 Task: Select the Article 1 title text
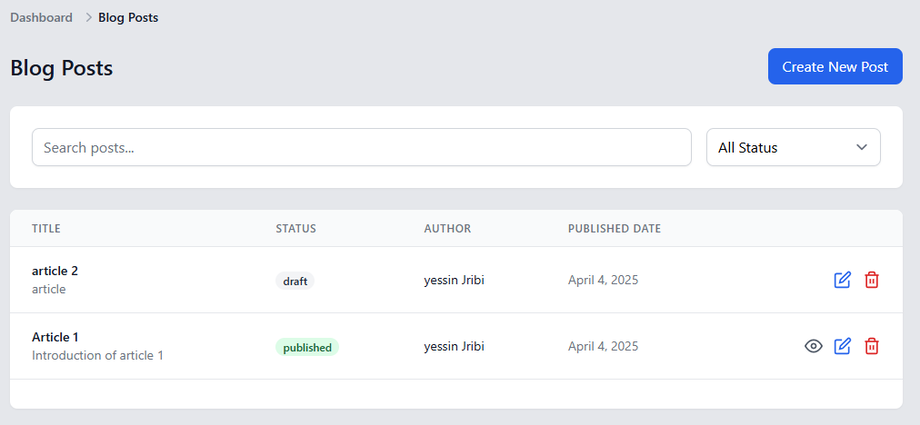[56, 337]
